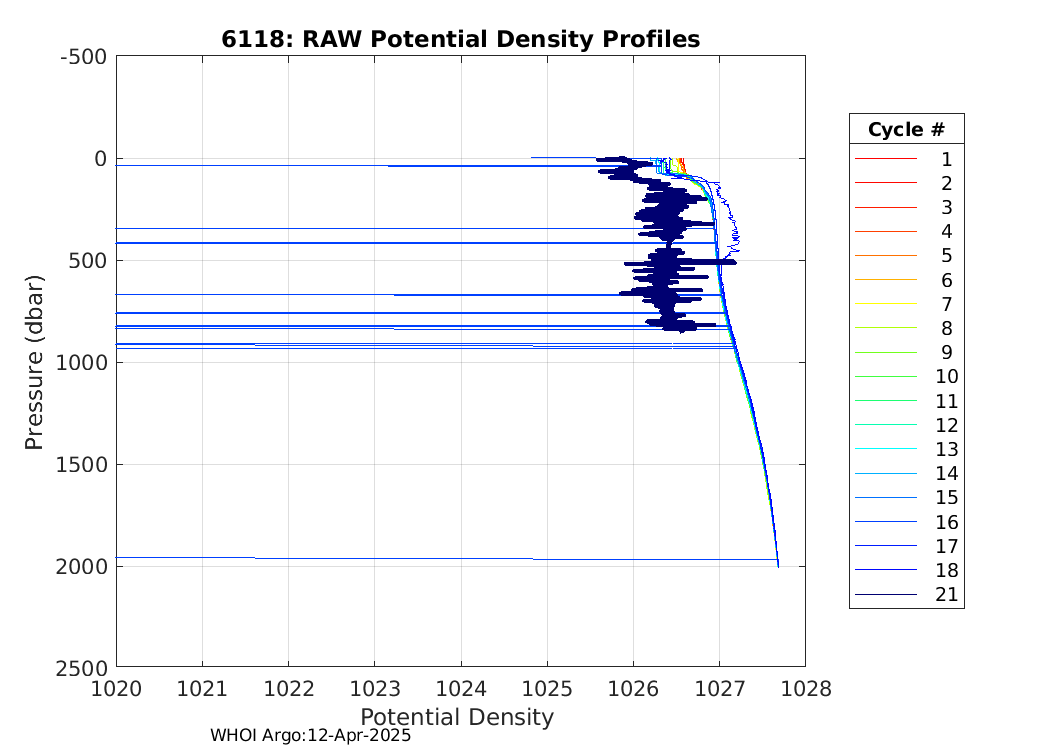Select the x-axis tick label 1028
This screenshot has height=750, width=1050.
click(805, 688)
